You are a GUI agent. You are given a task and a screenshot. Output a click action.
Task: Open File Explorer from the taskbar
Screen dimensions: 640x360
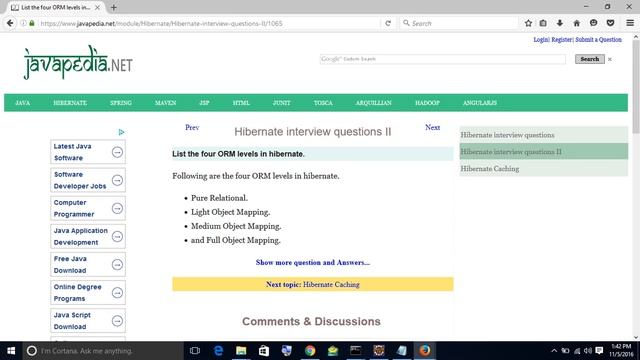click(x=241, y=351)
